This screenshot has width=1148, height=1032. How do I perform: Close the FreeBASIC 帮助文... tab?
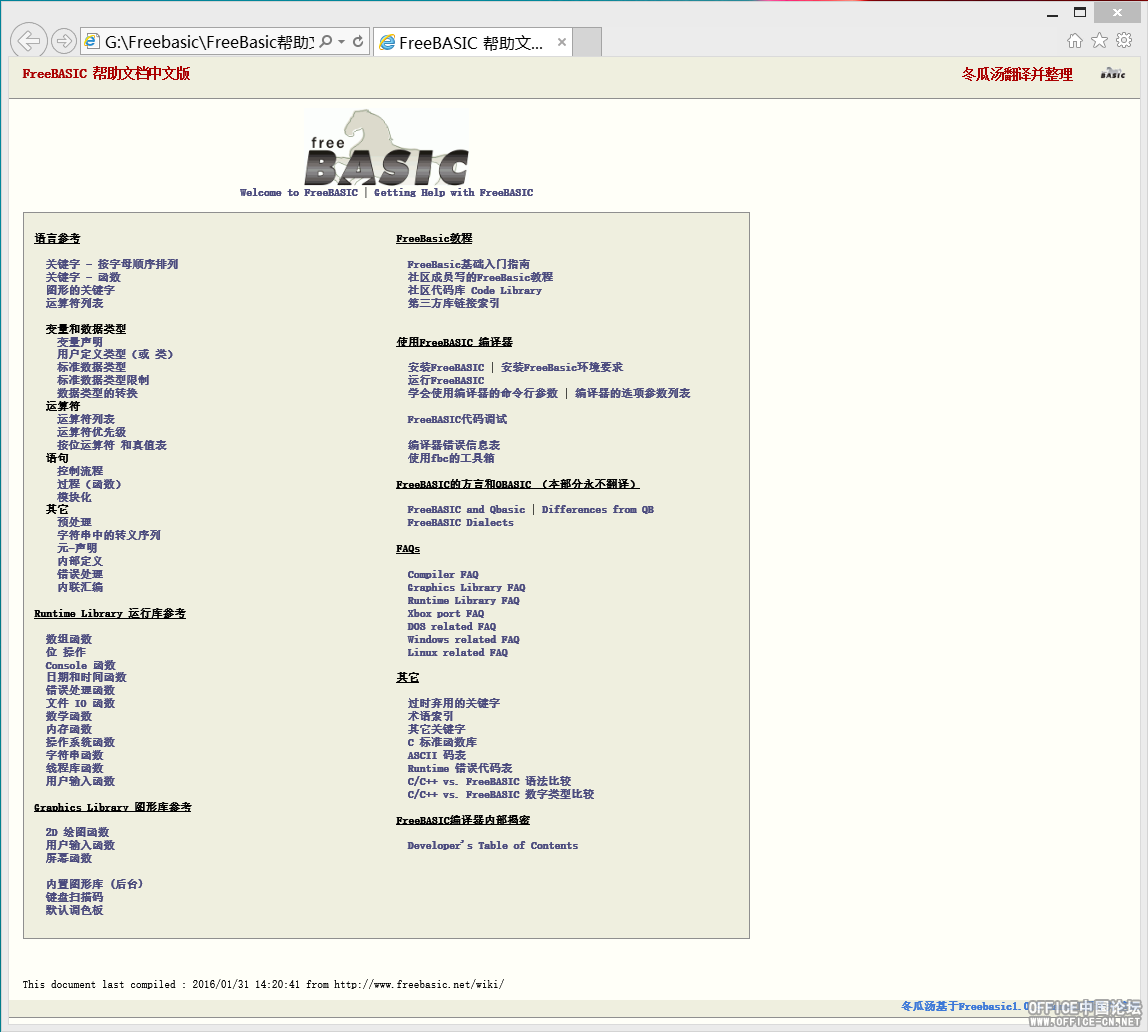pyautogui.click(x=562, y=42)
